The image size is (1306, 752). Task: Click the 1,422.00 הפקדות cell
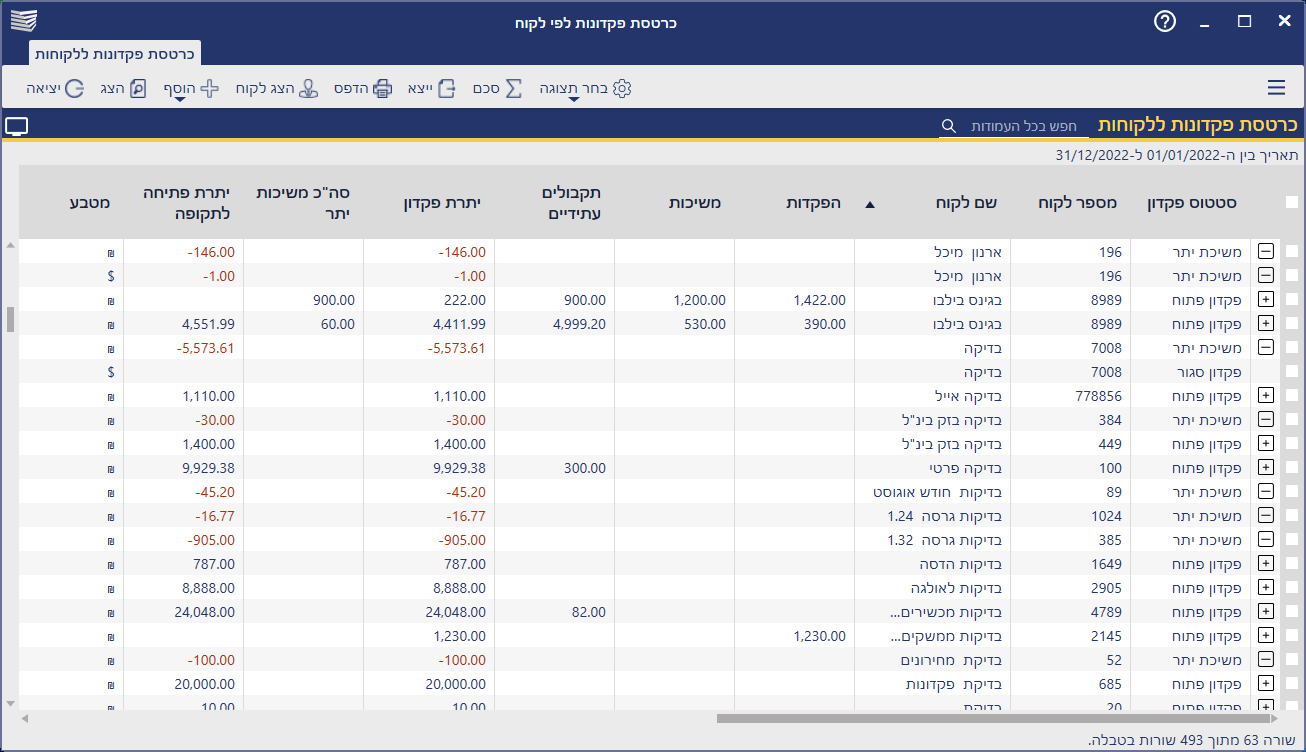pyautogui.click(x=794, y=299)
